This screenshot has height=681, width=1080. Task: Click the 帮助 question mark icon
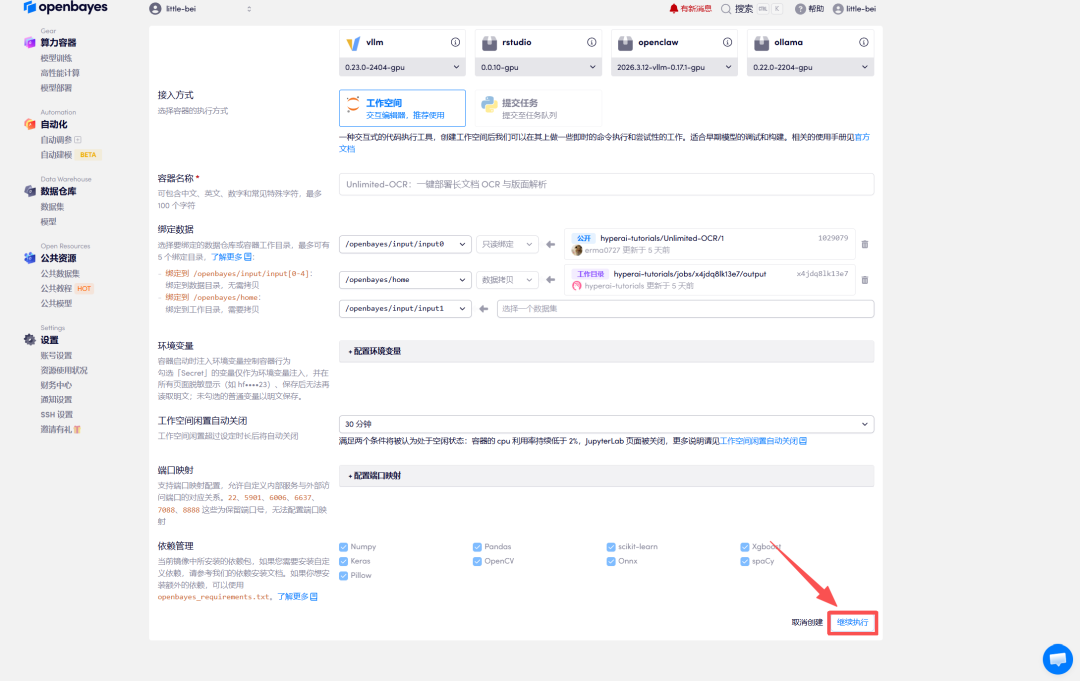[x=800, y=9]
